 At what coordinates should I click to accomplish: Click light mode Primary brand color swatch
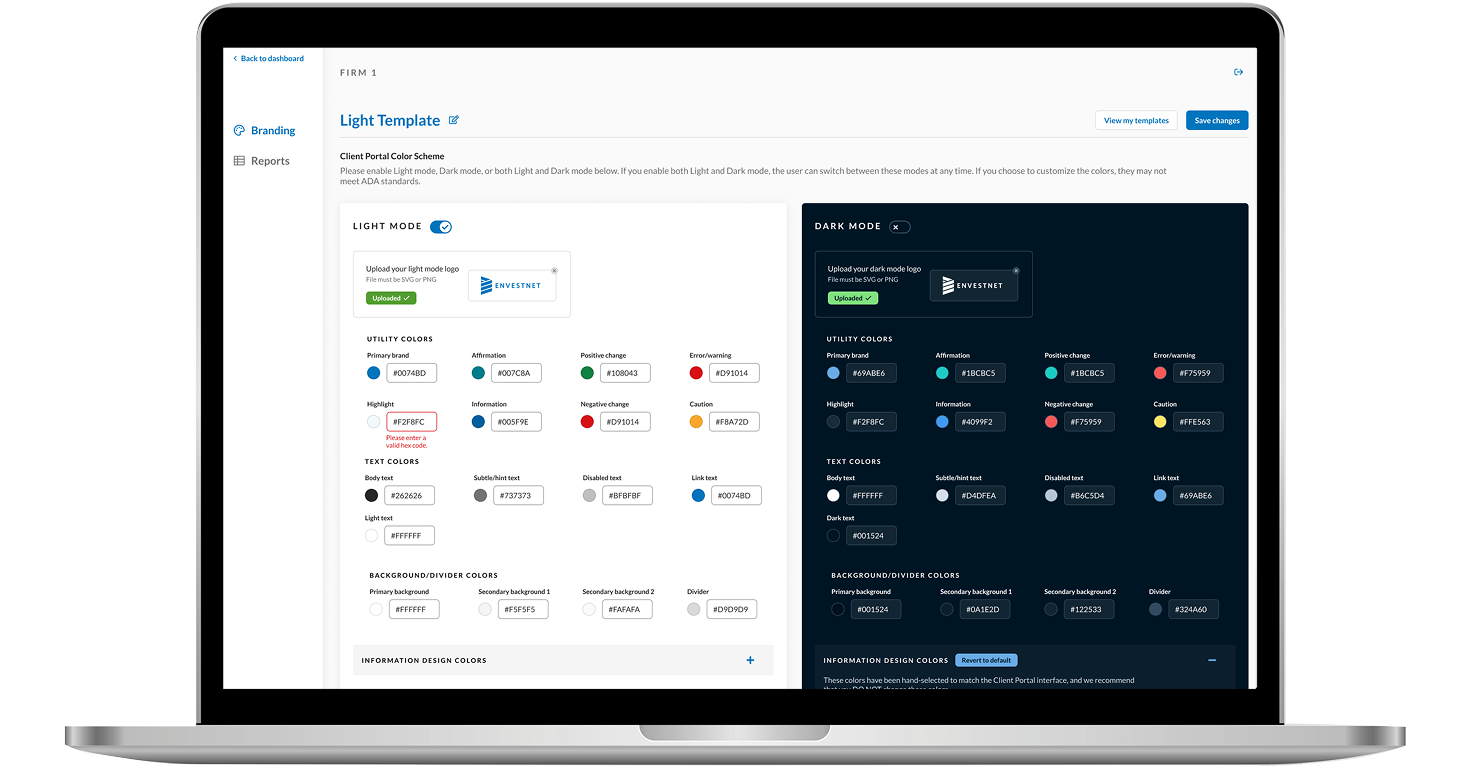374,373
